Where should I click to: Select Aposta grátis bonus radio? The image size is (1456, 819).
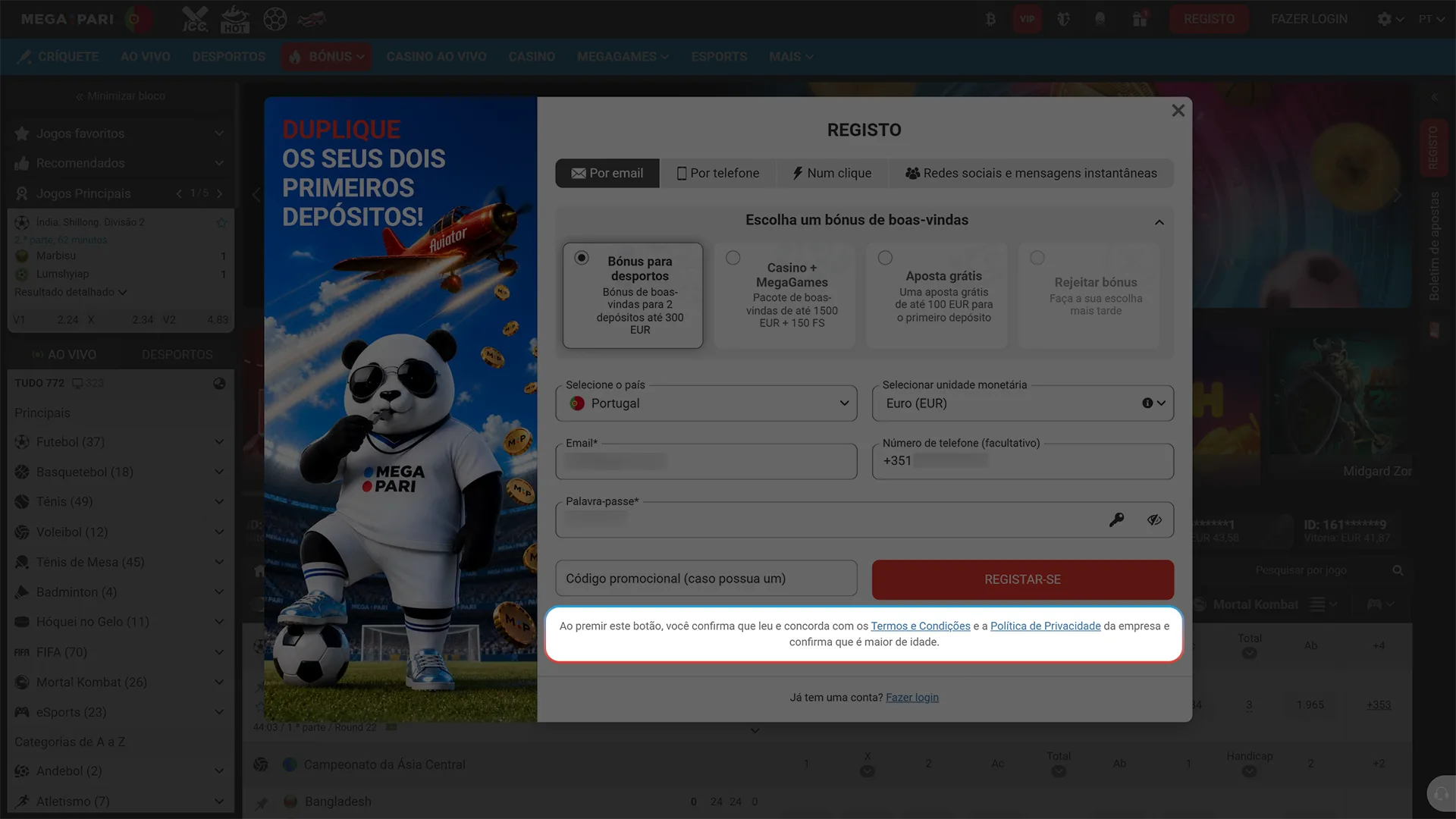tap(885, 258)
